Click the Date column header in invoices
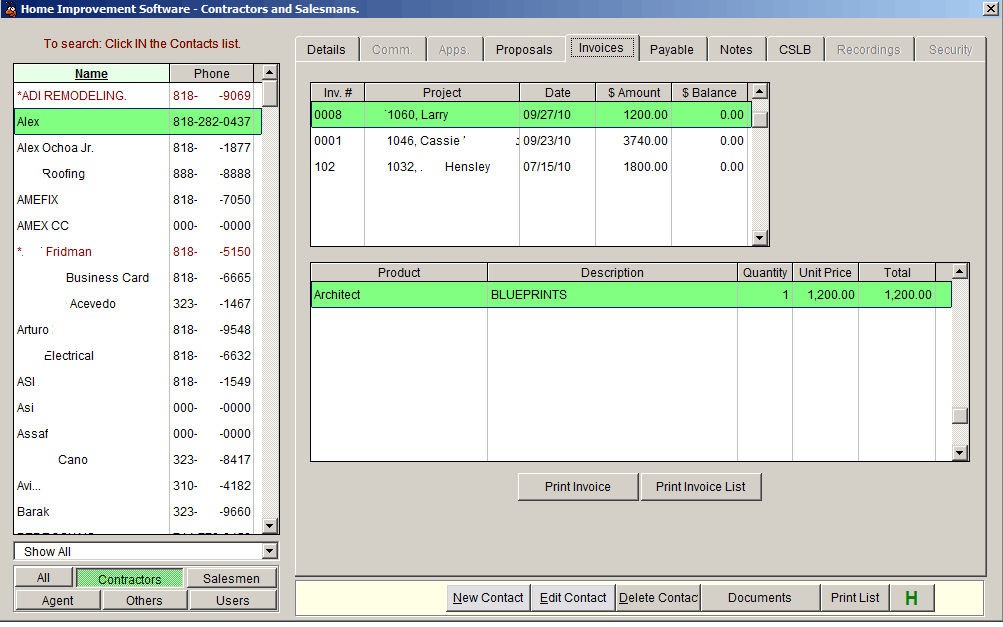 pyautogui.click(x=558, y=93)
